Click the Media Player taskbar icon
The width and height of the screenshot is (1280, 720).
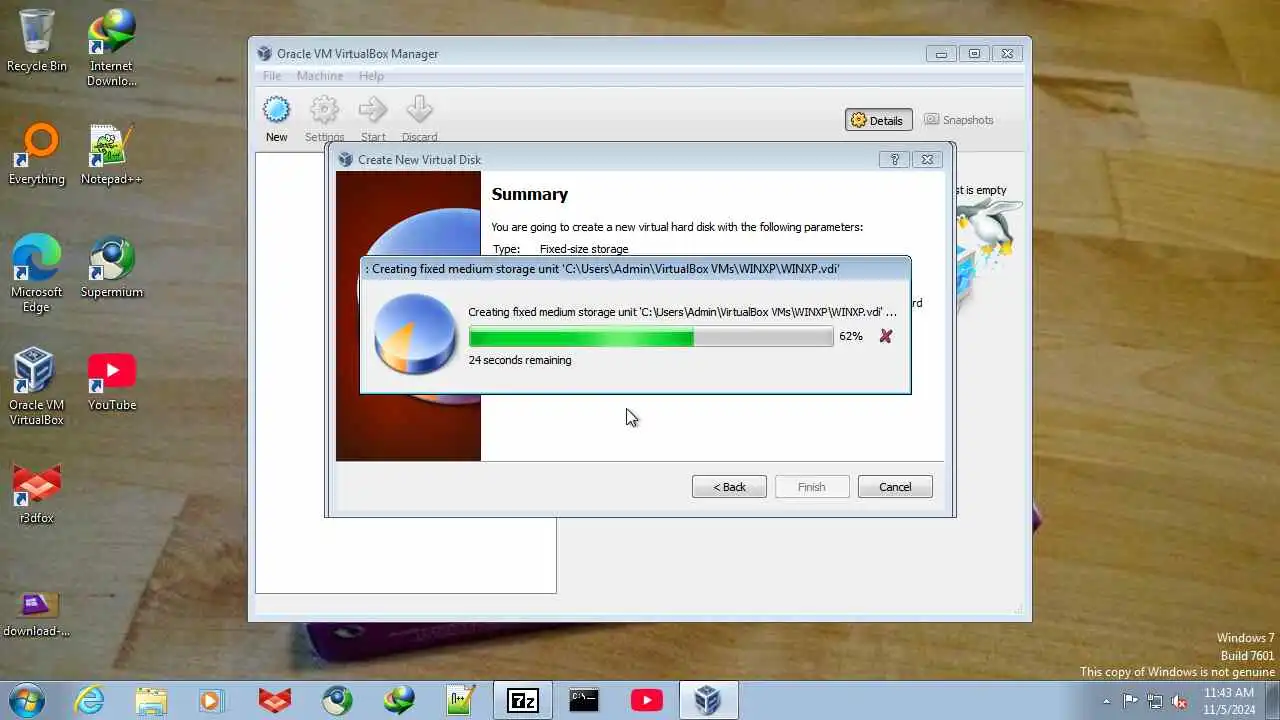click(212, 700)
